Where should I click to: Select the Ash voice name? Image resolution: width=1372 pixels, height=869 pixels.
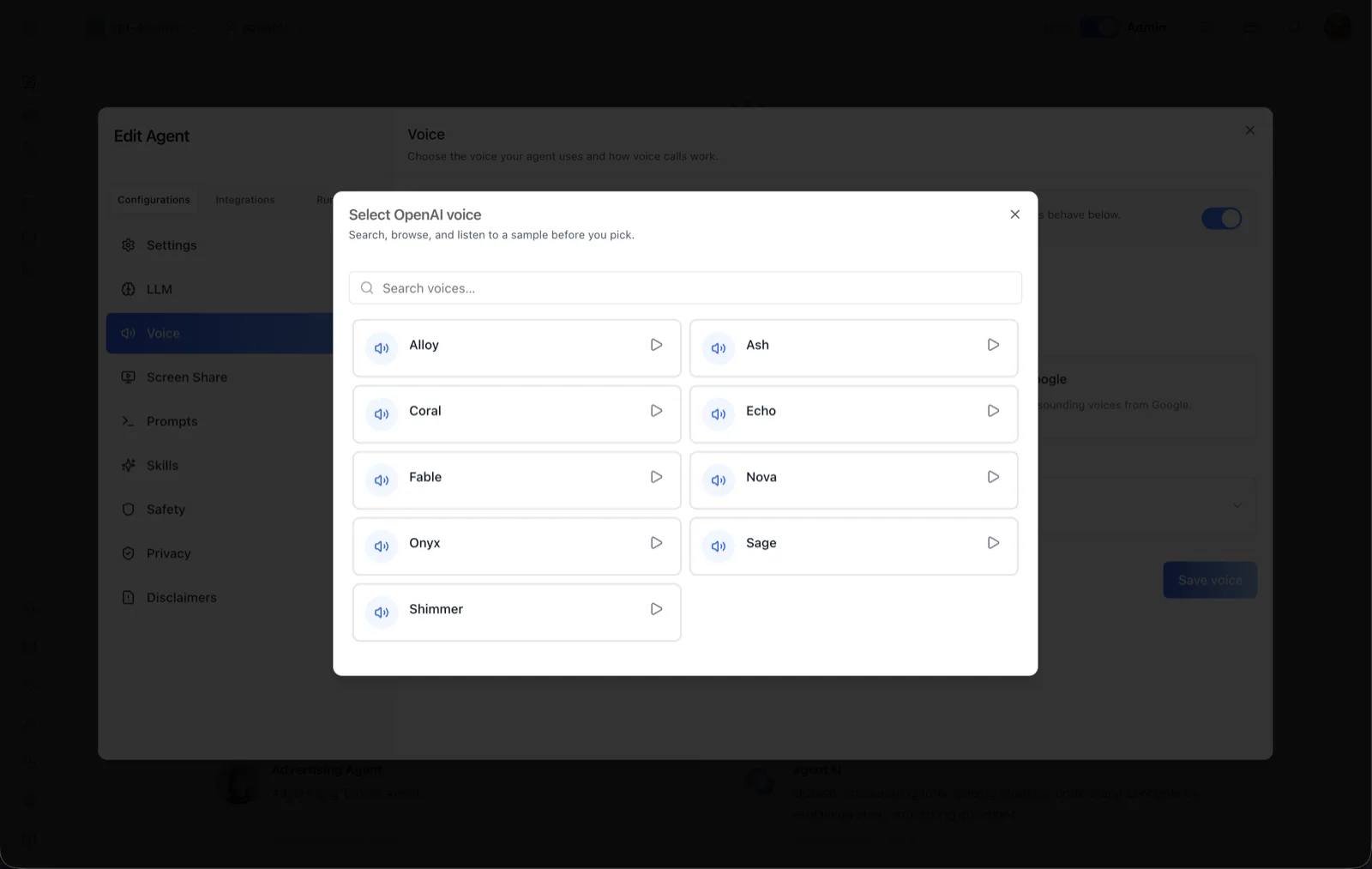click(757, 345)
